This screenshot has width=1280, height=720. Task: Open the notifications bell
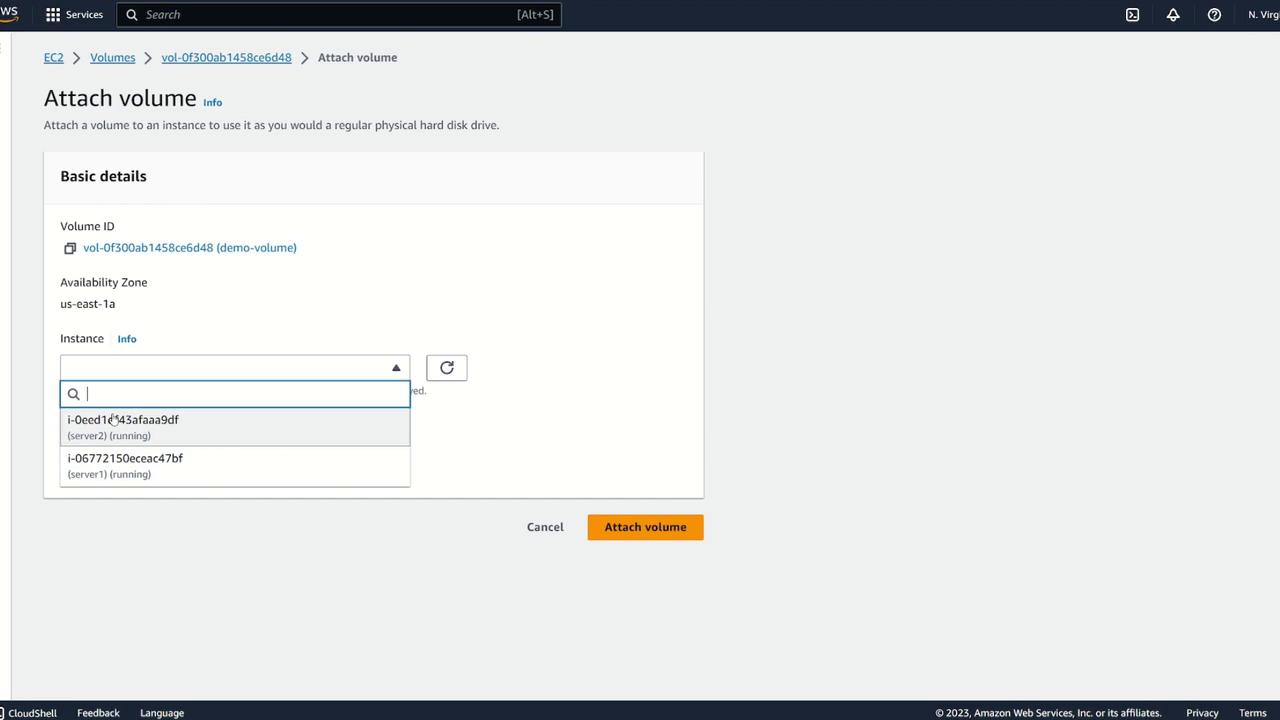[1173, 15]
